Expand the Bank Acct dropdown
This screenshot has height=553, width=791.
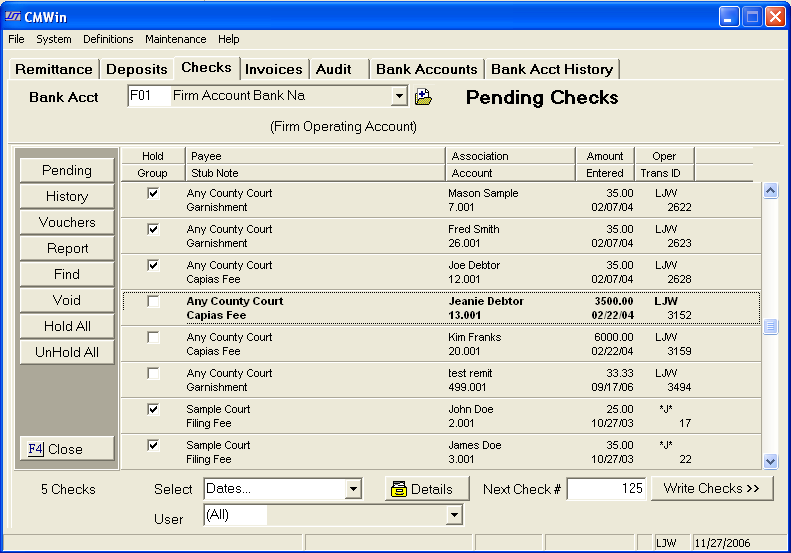point(399,97)
